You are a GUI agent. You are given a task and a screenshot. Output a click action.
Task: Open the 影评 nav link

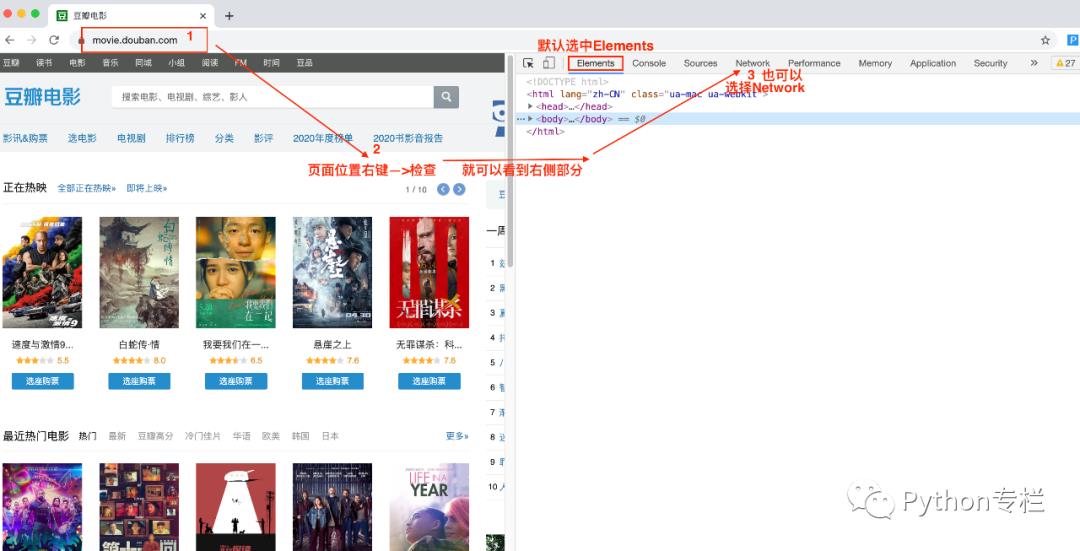(x=263, y=138)
